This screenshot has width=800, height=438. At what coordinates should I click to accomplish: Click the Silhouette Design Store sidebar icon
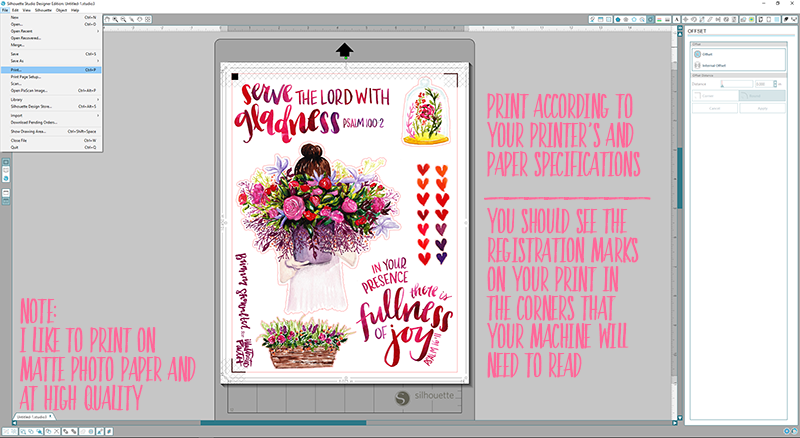[6, 178]
